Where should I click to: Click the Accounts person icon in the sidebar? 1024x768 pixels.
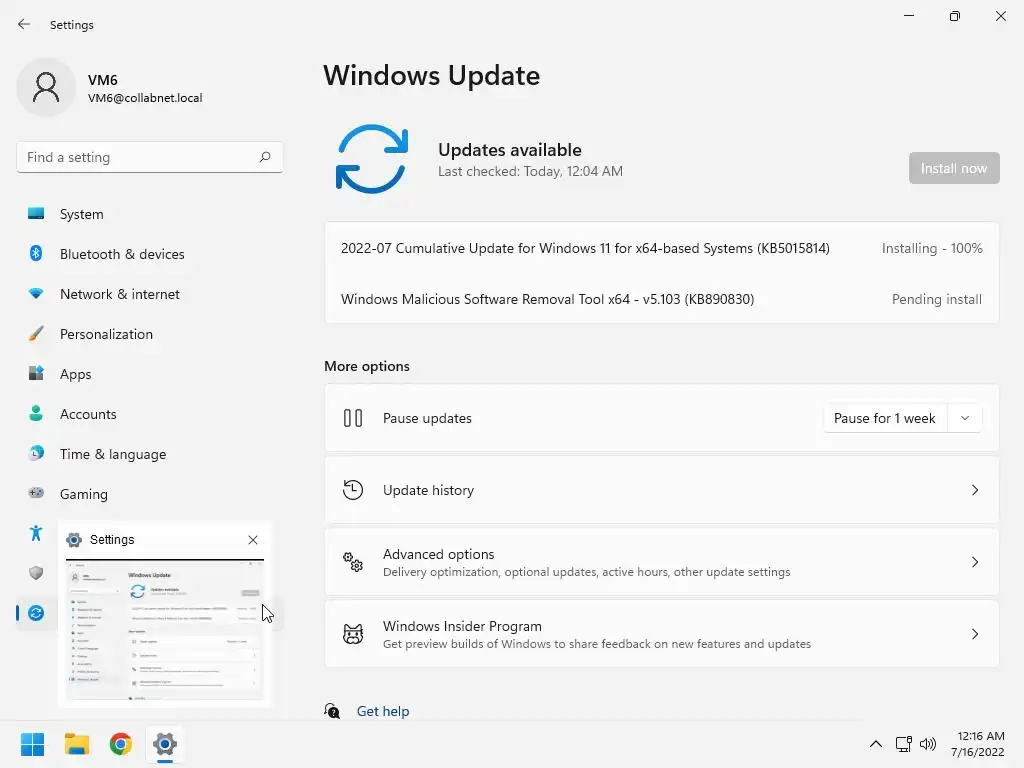pos(36,413)
